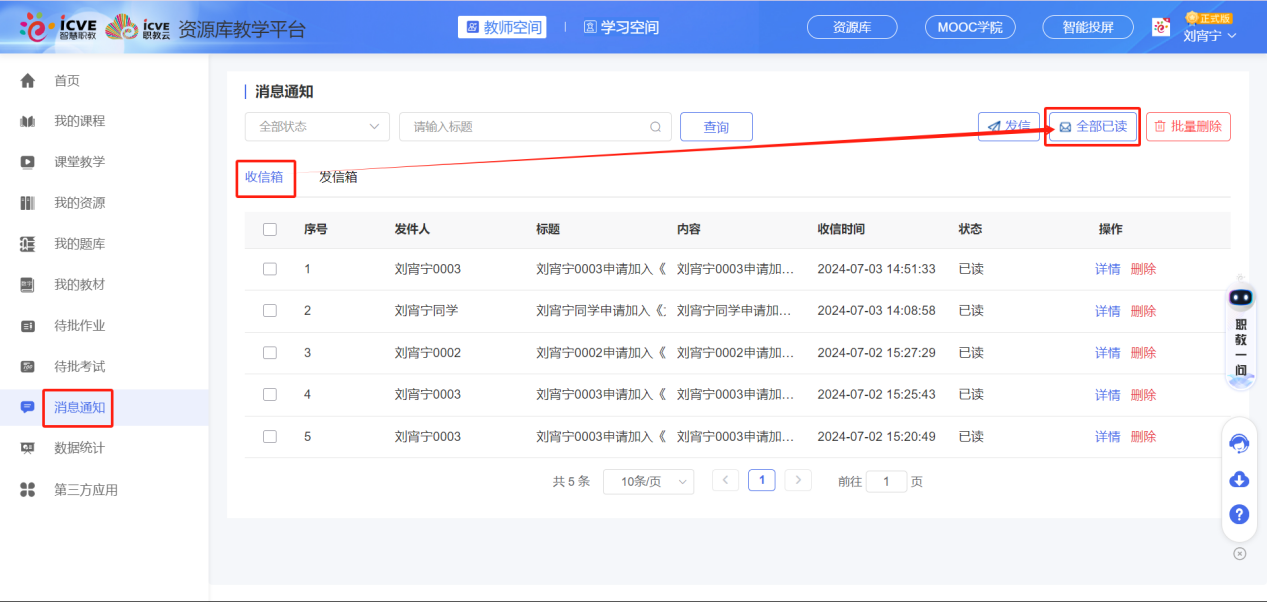Open 详情 for row 3's message
The height and width of the screenshot is (602, 1267).
coord(1106,353)
